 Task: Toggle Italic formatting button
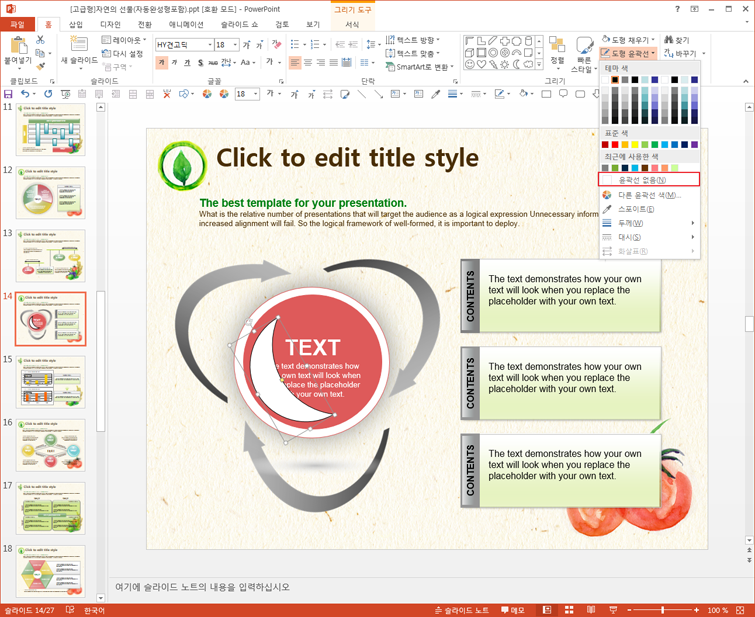pyautogui.click(x=174, y=62)
